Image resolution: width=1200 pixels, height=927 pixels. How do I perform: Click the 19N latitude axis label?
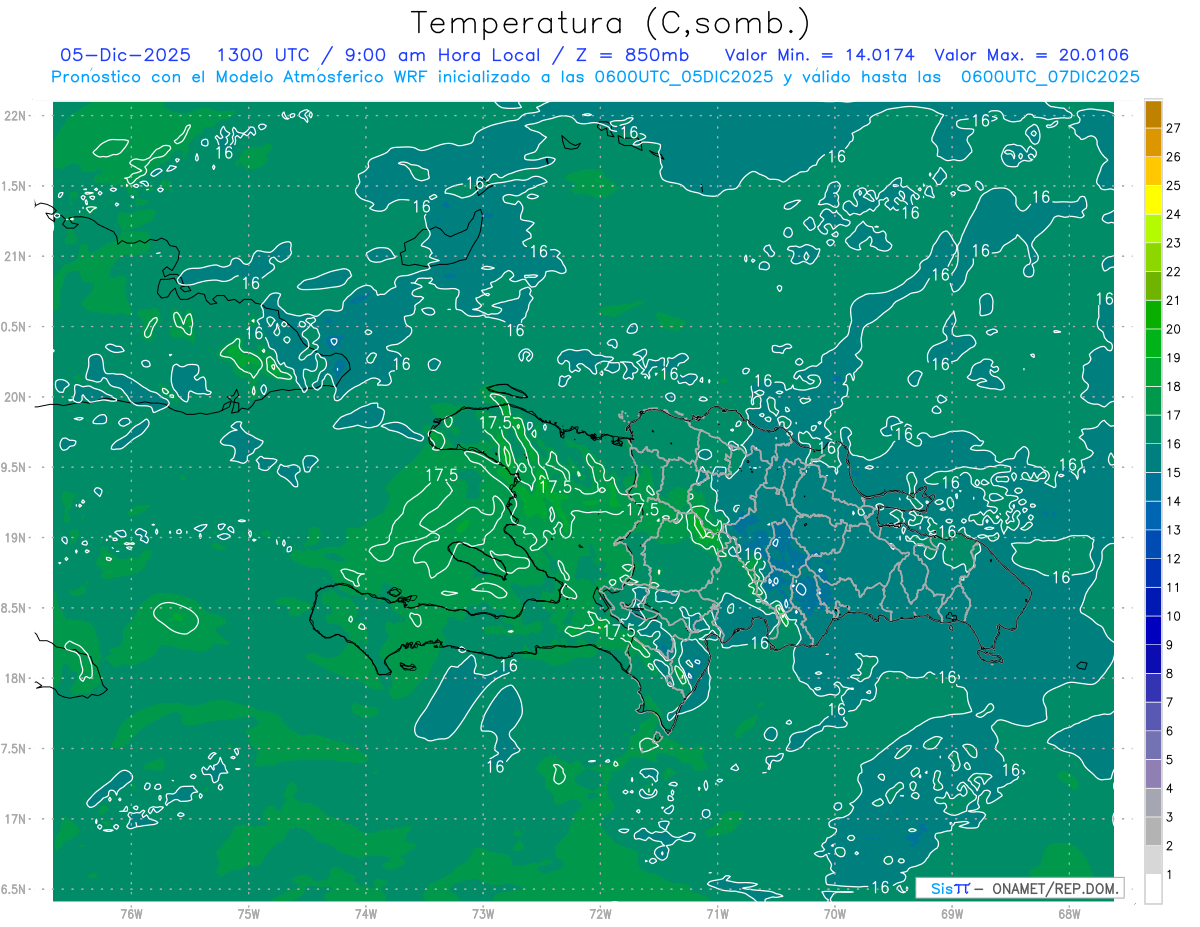[15, 538]
